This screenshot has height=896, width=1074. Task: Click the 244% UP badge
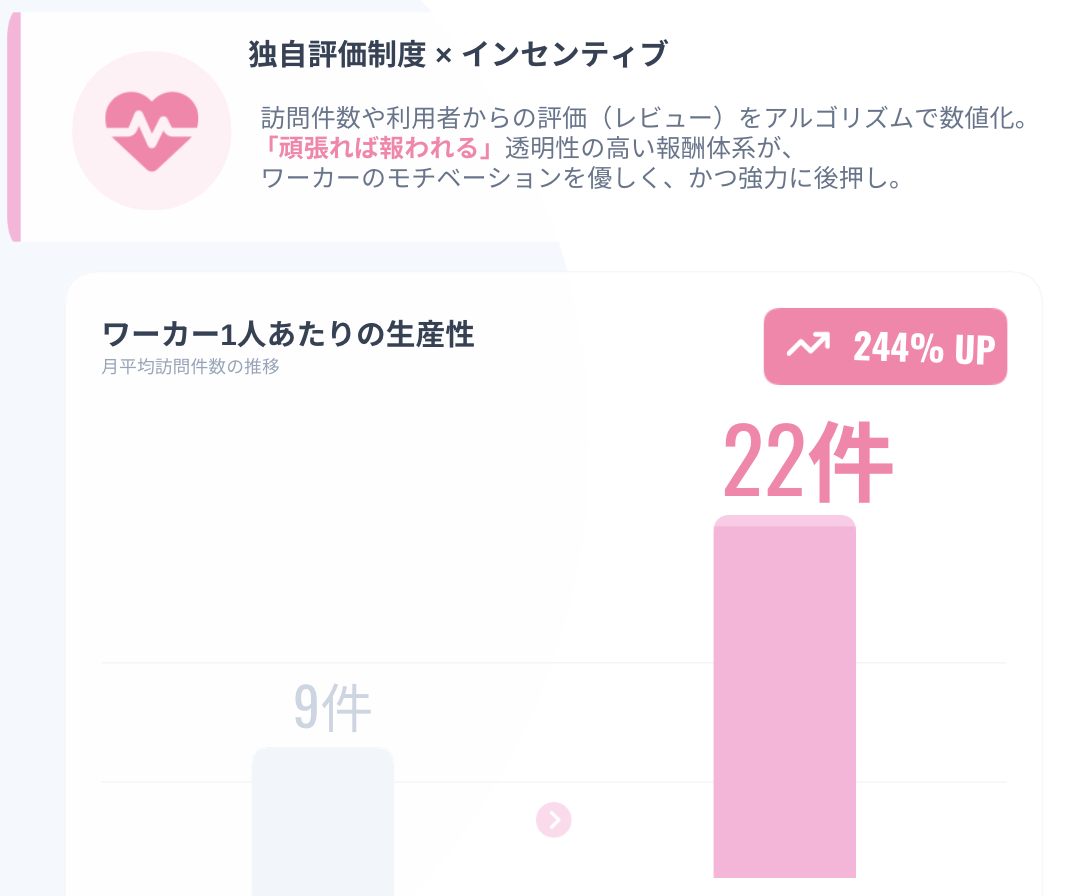886,346
